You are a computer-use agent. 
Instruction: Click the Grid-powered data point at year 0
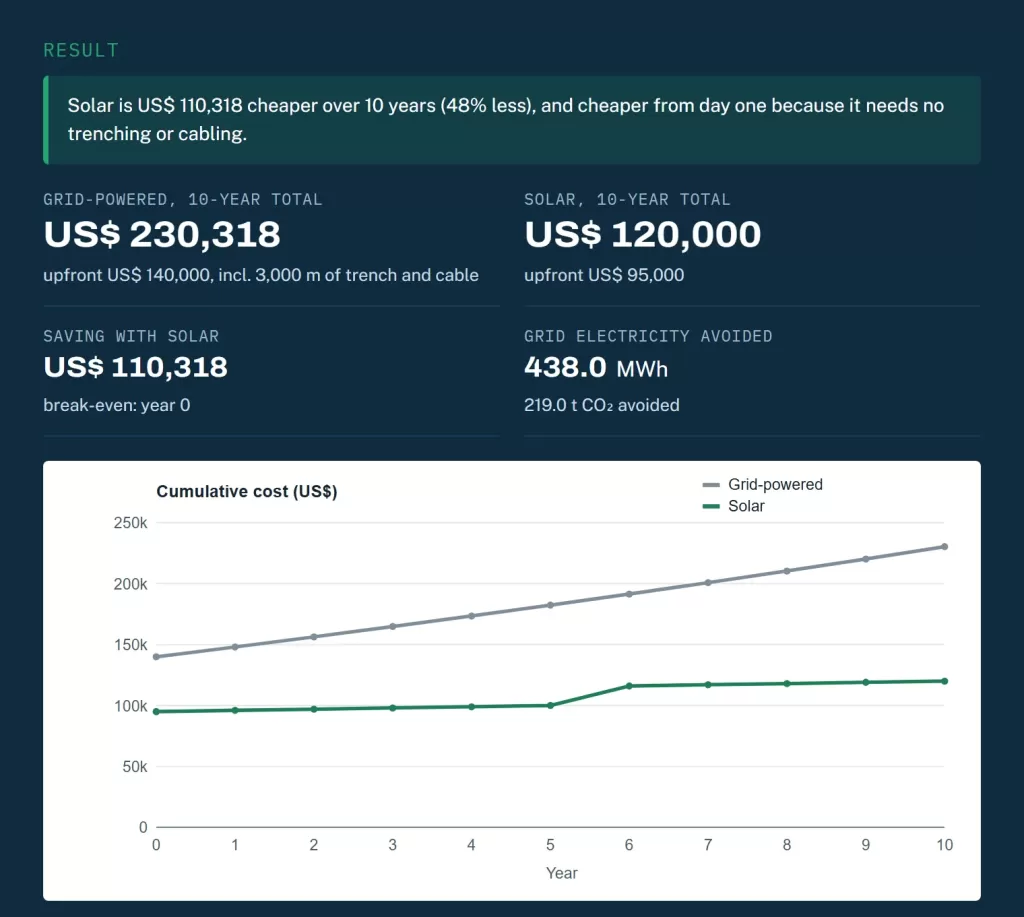[156, 657]
